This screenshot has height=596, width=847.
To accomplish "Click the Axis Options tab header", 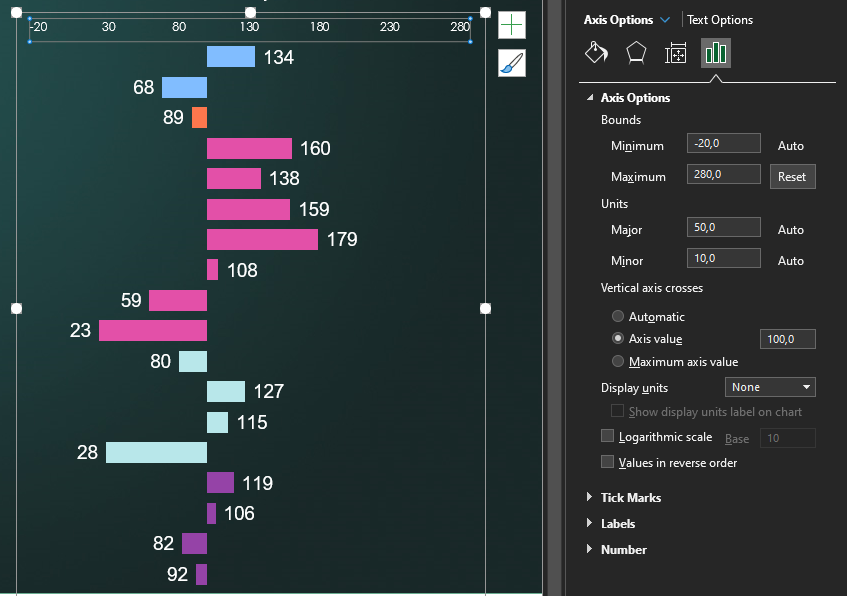I will [x=618, y=20].
